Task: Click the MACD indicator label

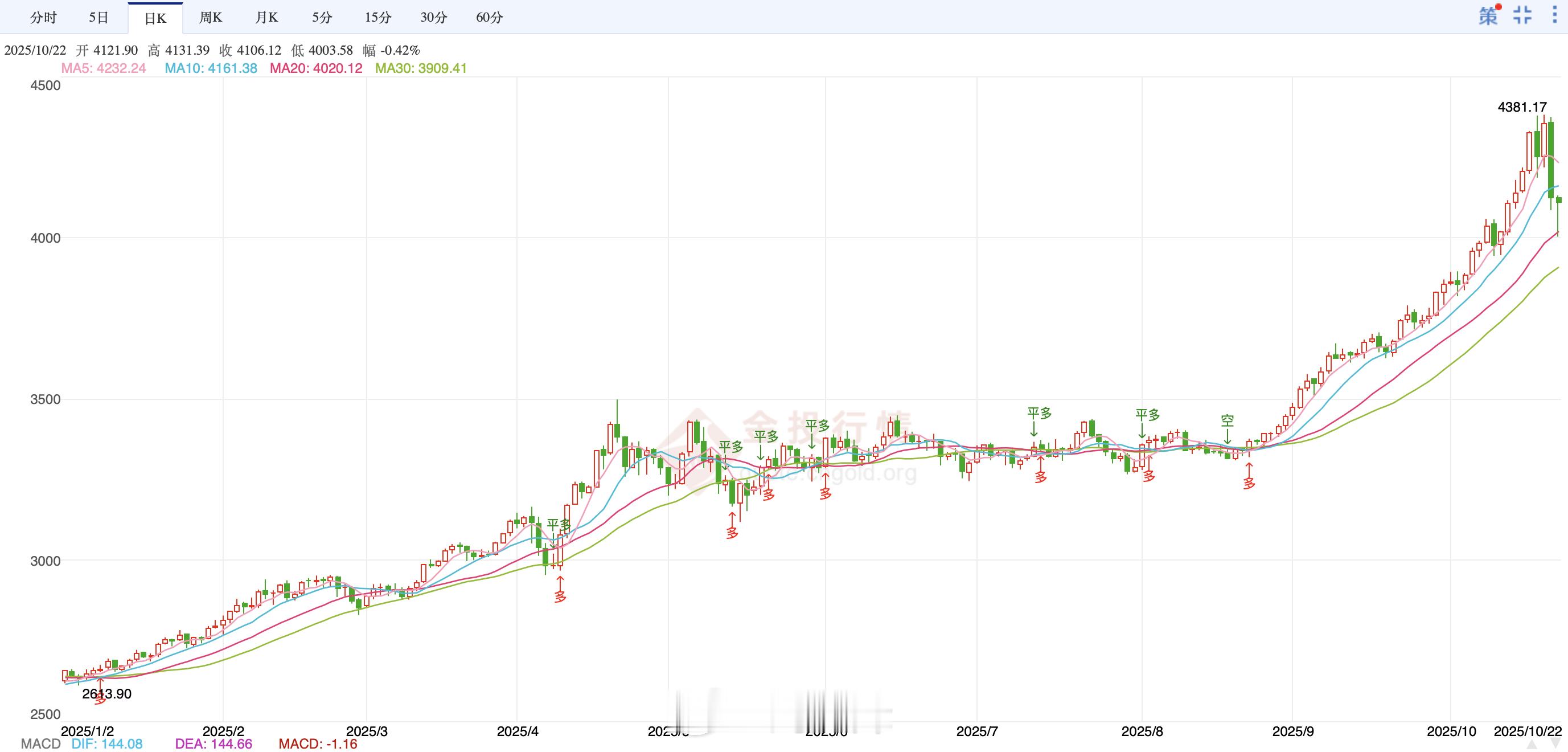Action: tap(41, 743)
